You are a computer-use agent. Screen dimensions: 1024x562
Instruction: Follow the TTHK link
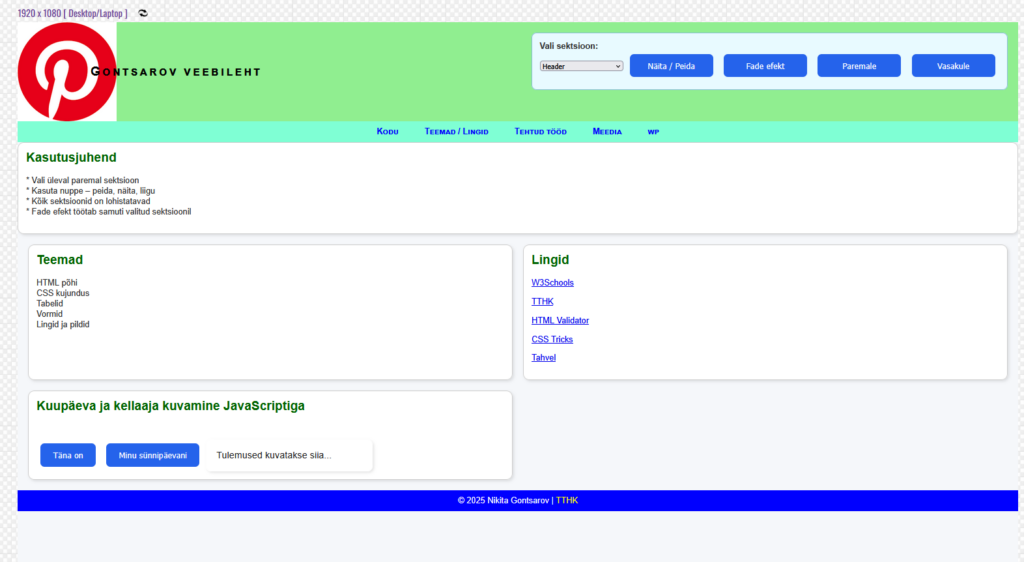pyautogui.click(x=542, y=302)
